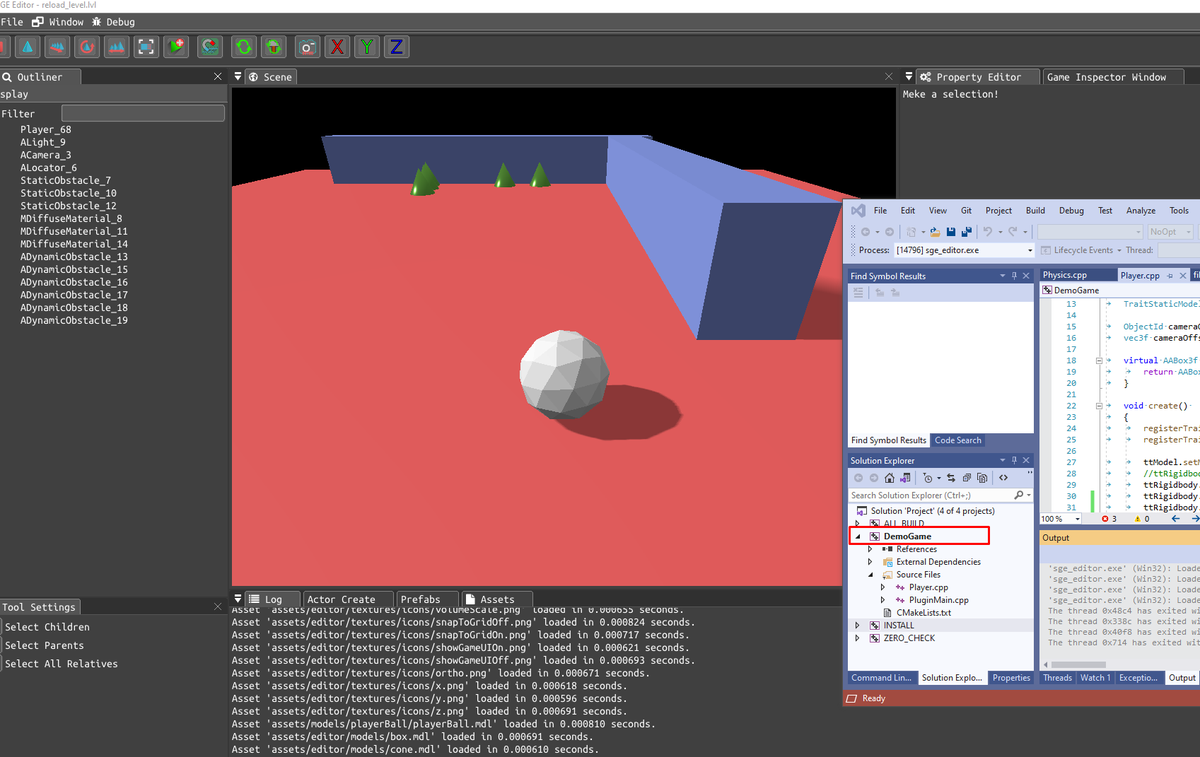The height and width of the screenshot is (757, 1200).
Task: Click the rebuild icon with green arrows and brown object
Action: pyautogui.click(x=274, y=46)
